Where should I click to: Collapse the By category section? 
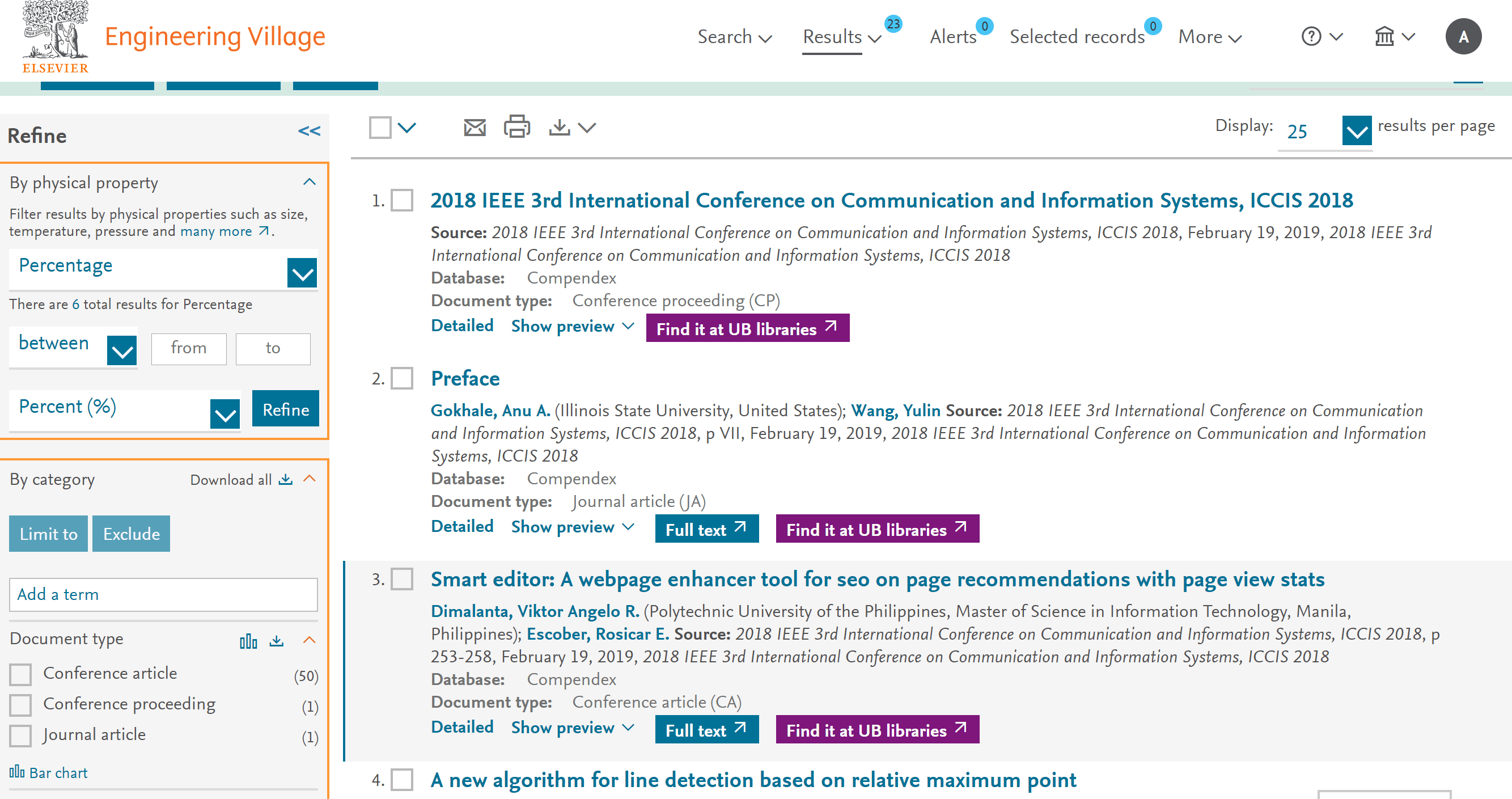[310, 479]
